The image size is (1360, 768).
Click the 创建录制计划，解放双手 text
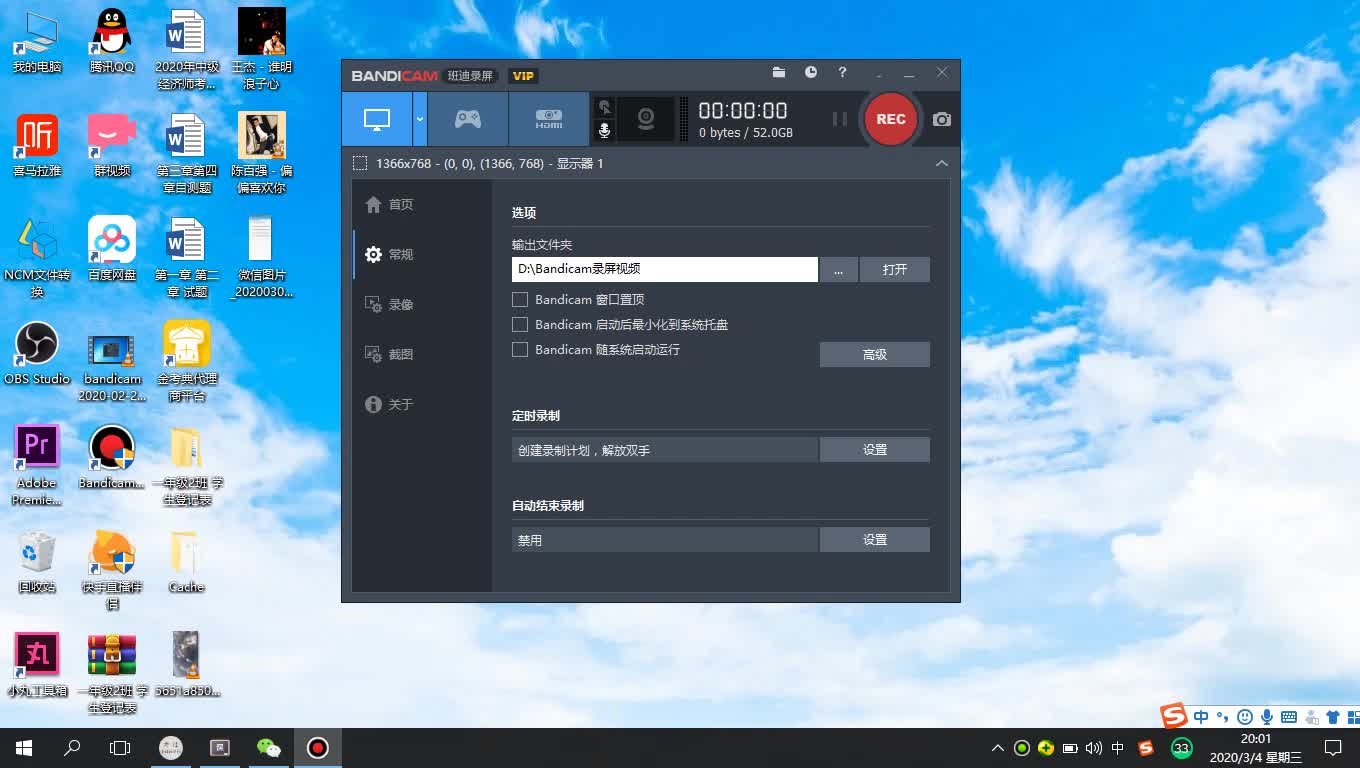coord(584,451)
